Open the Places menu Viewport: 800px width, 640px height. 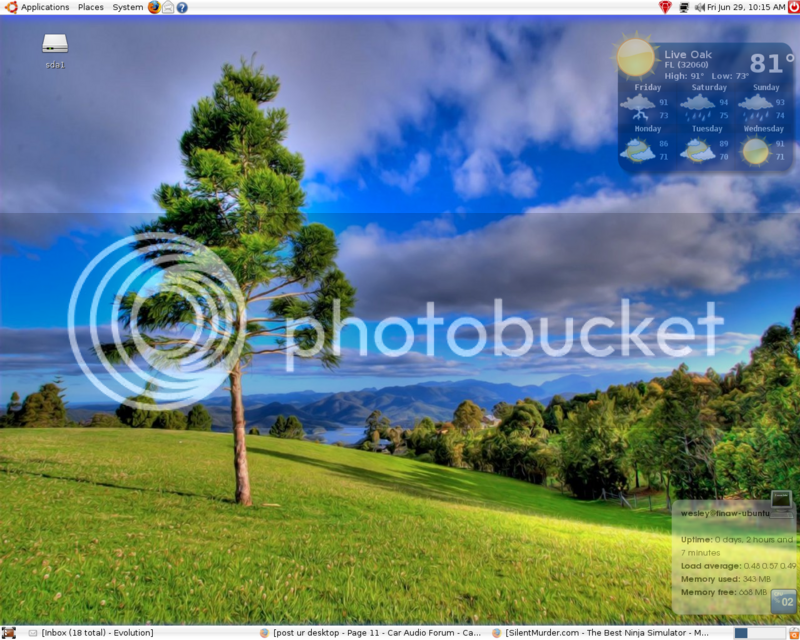coord(90,7)
